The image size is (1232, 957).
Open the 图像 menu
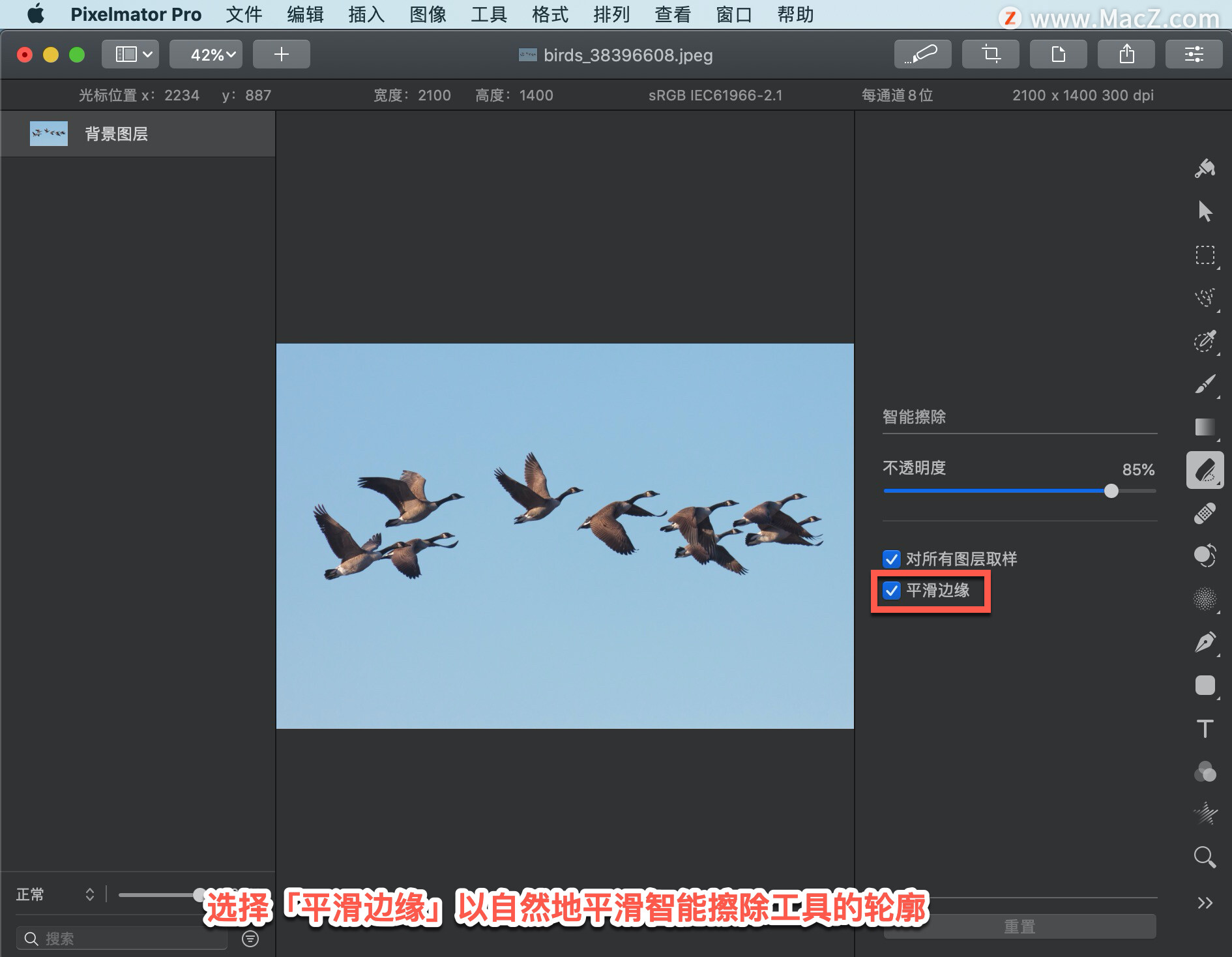tap(428, 14)
